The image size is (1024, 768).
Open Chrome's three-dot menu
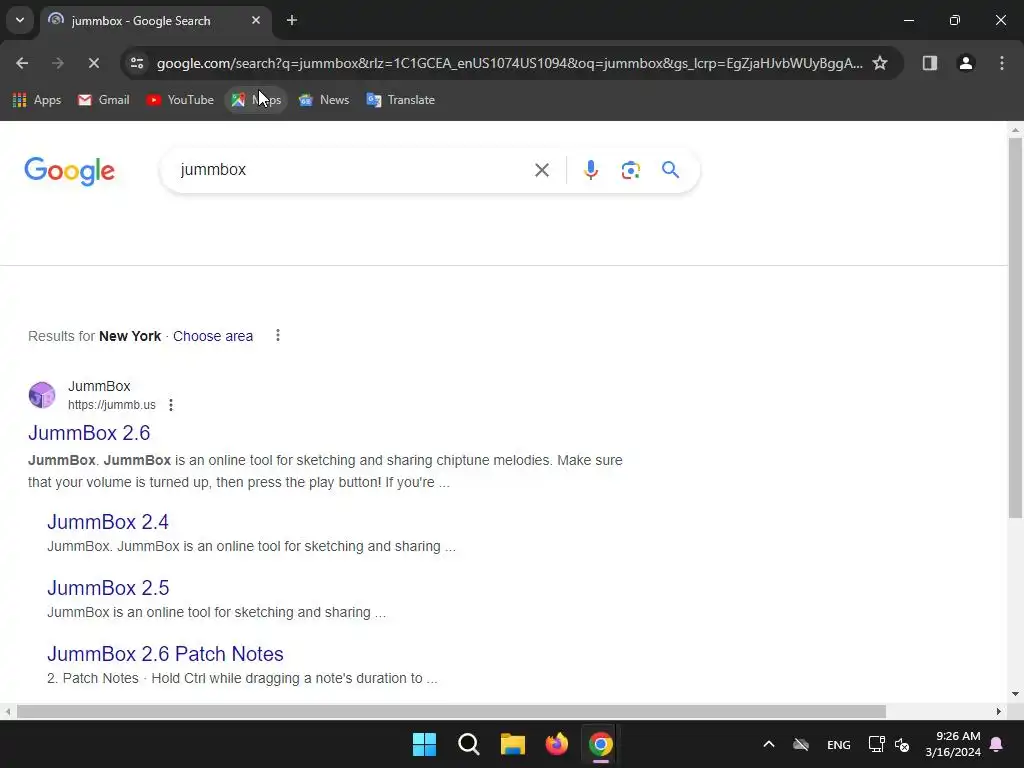click(1001, 63)
